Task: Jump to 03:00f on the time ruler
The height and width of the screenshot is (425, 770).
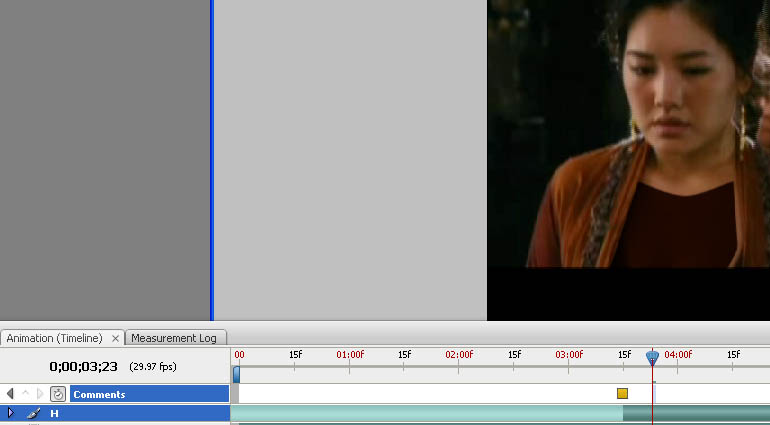Action: (x=569, y=355)
